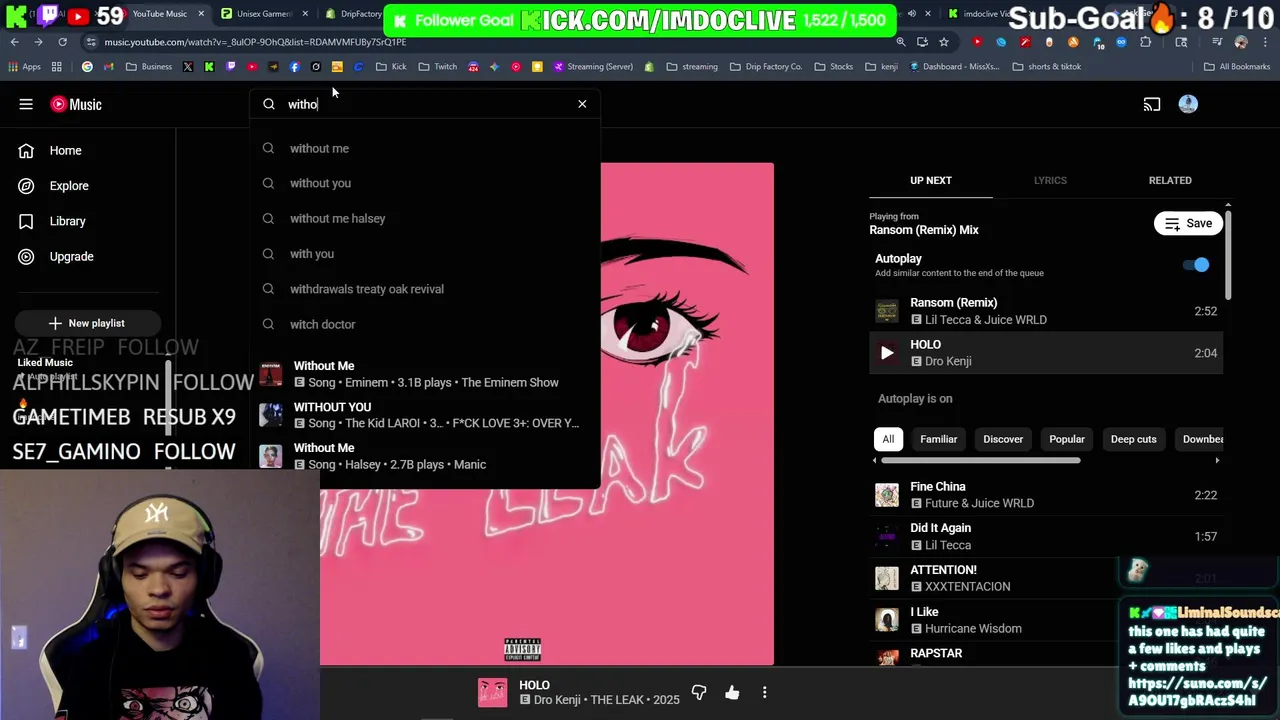1280x720 pixels.
Task: Open the Business bookmarks folder
Action: point(149,67)
